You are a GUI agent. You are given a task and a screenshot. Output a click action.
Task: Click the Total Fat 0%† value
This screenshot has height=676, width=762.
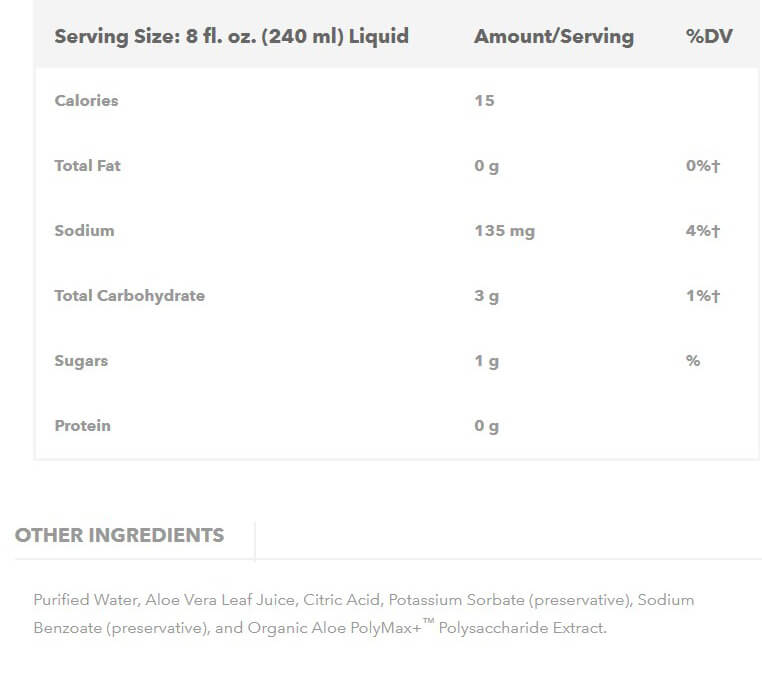coord(703,166)
